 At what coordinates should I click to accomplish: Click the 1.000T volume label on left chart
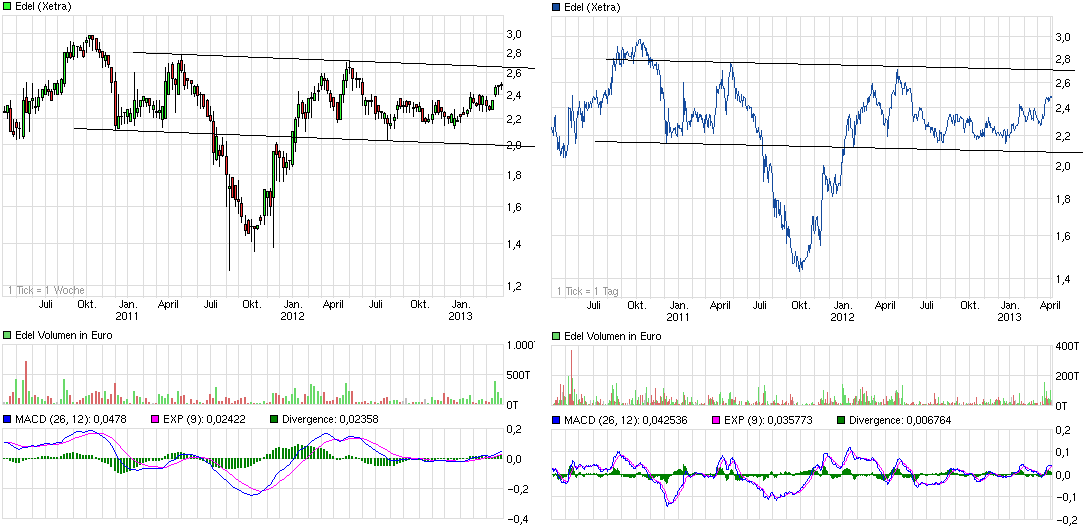(520, 346)
